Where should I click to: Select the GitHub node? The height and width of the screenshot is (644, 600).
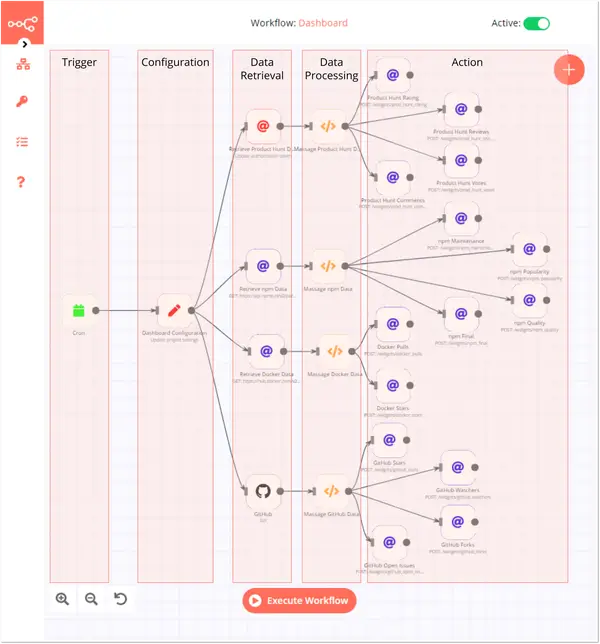pyautogui.click(x=263, y=491)
